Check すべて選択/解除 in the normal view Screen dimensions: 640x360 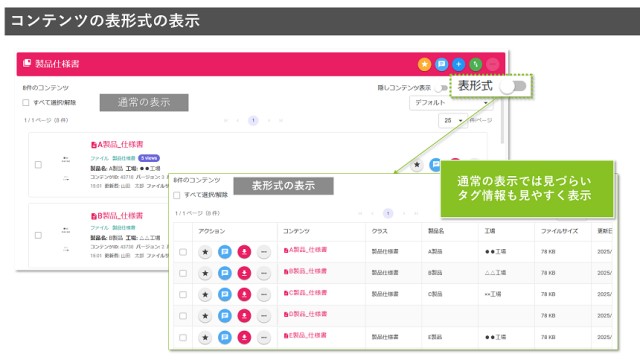tap(26, 102)
